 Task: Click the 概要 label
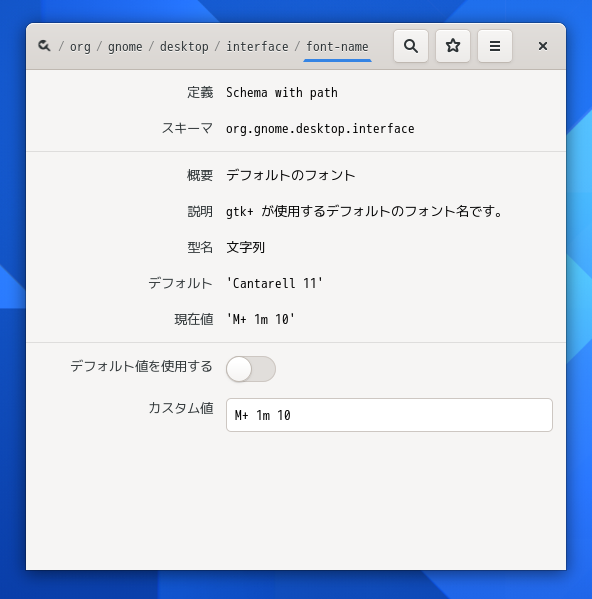(x=200, y=175)
